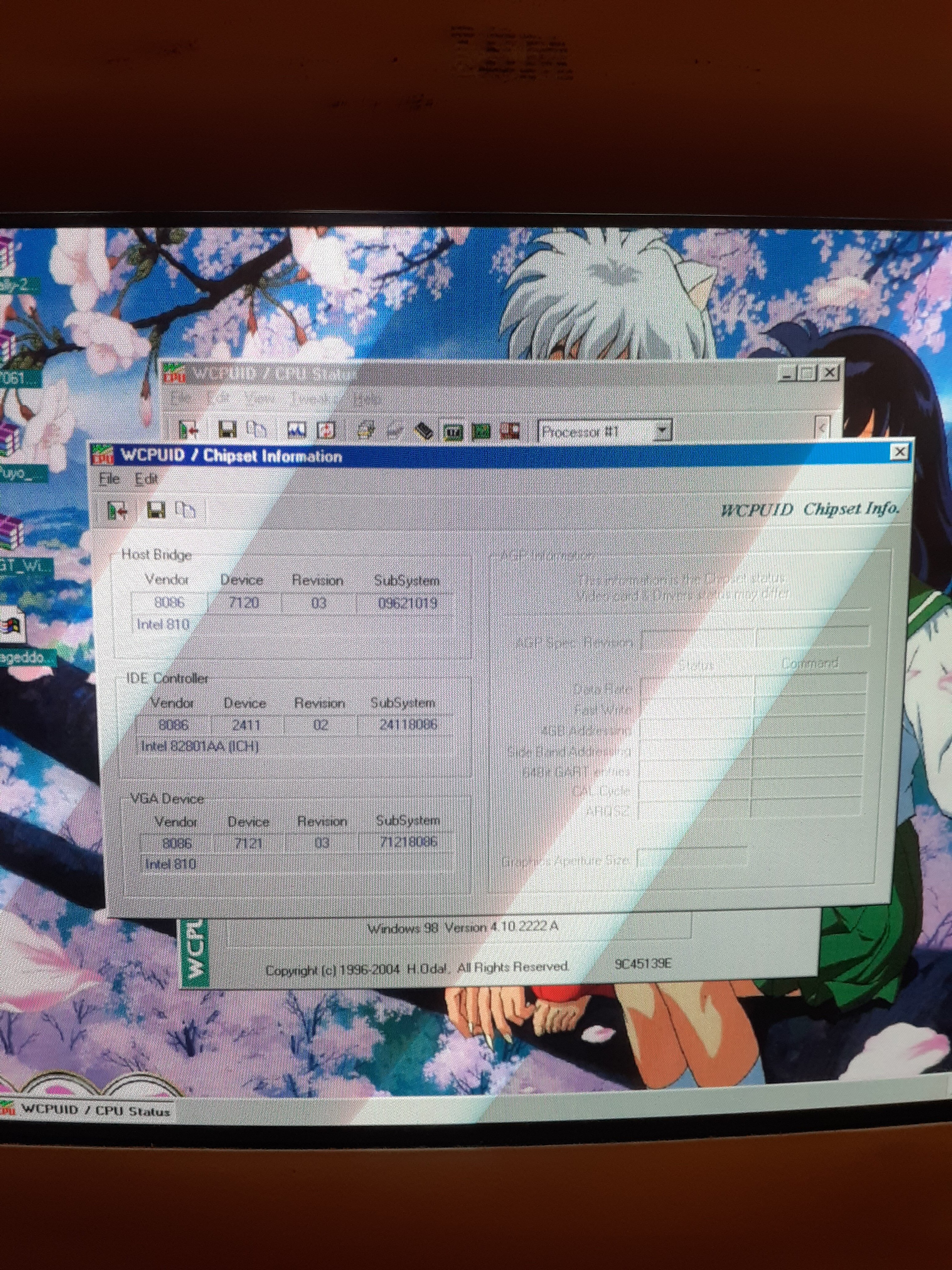Open the Processor #1 dropdown
This screenshot has width=952, height=1270.
pos(662,430)
